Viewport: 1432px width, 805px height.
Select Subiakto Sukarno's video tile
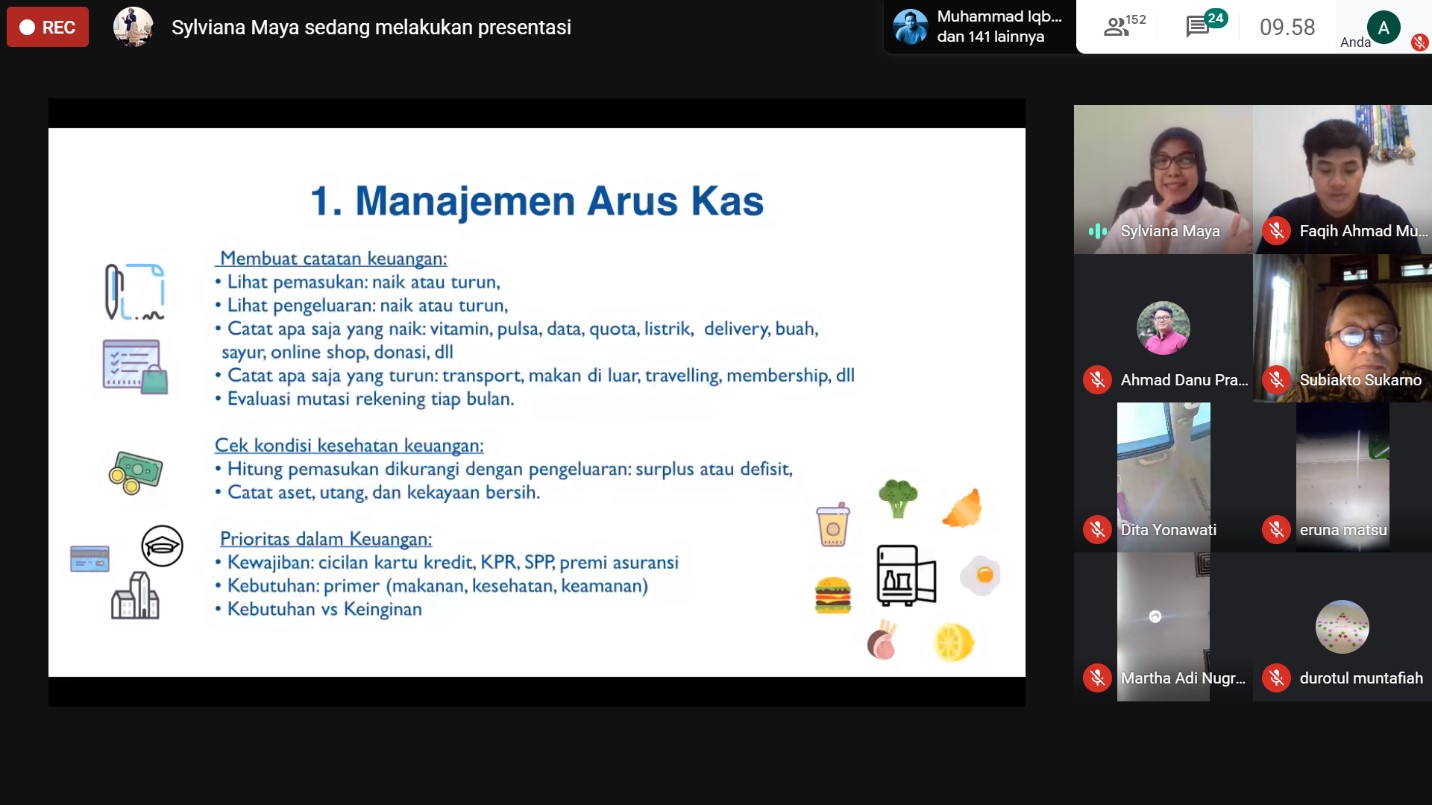pos(1342,320)
